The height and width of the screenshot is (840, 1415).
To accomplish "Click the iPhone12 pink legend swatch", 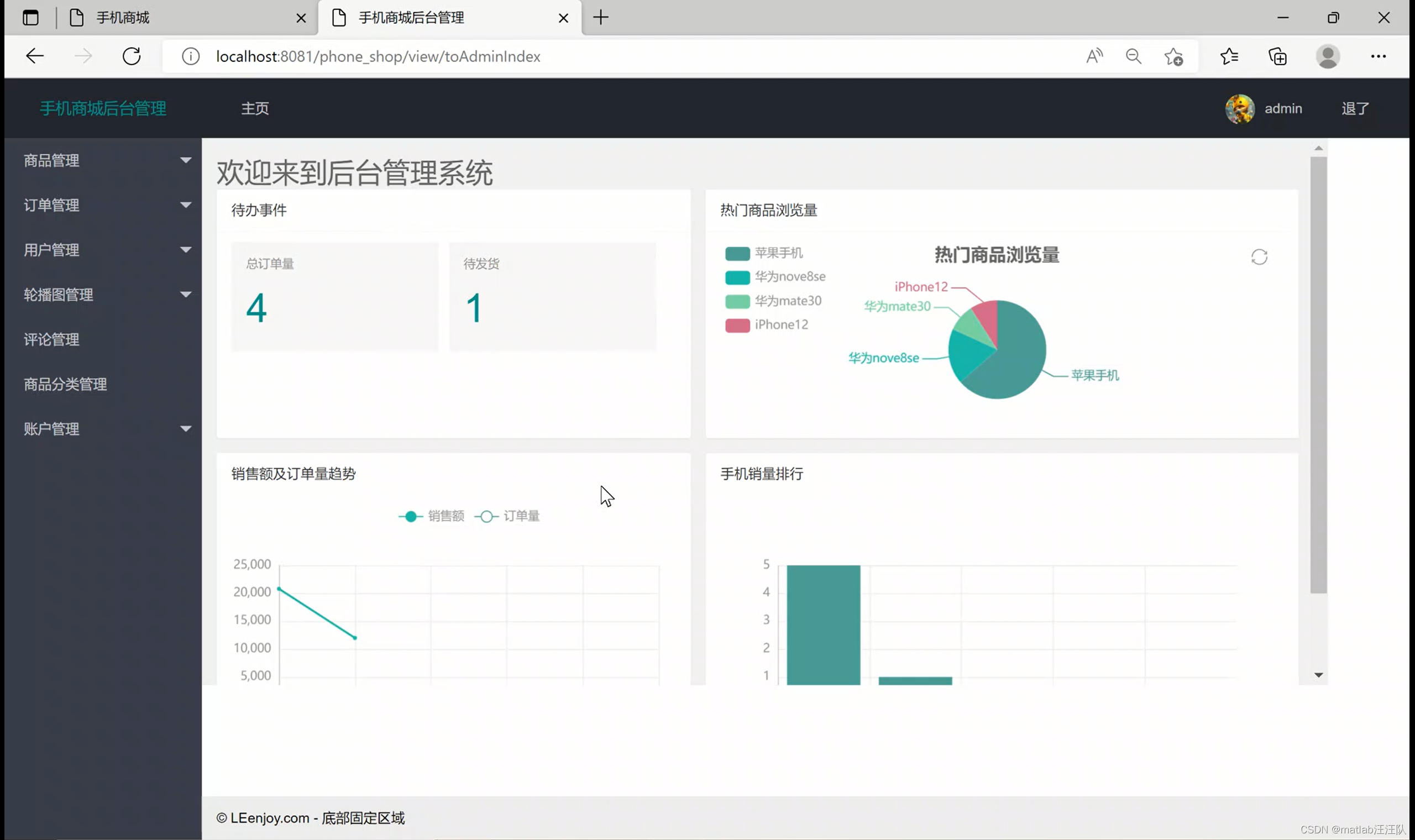I will coord(737,326).
